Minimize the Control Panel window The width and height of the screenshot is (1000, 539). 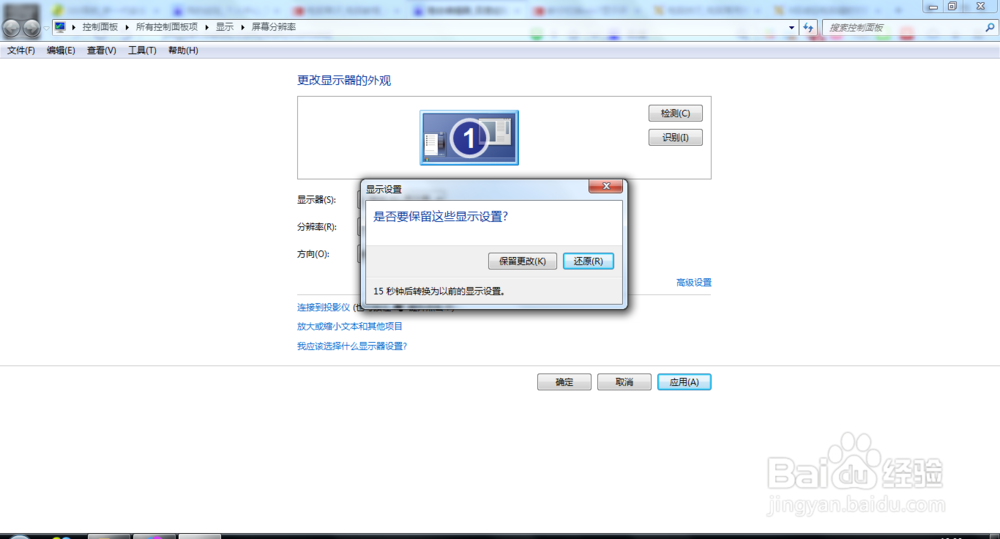pyautogui.click(x=933, y=6)
